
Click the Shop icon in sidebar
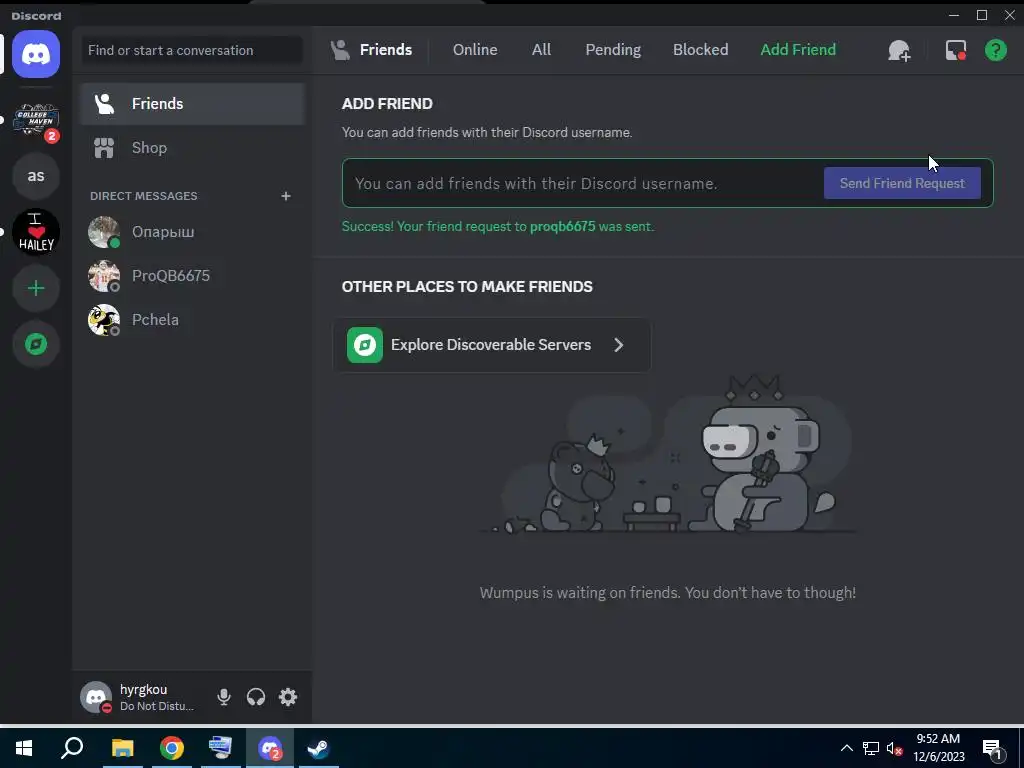[x=104, y=148]
